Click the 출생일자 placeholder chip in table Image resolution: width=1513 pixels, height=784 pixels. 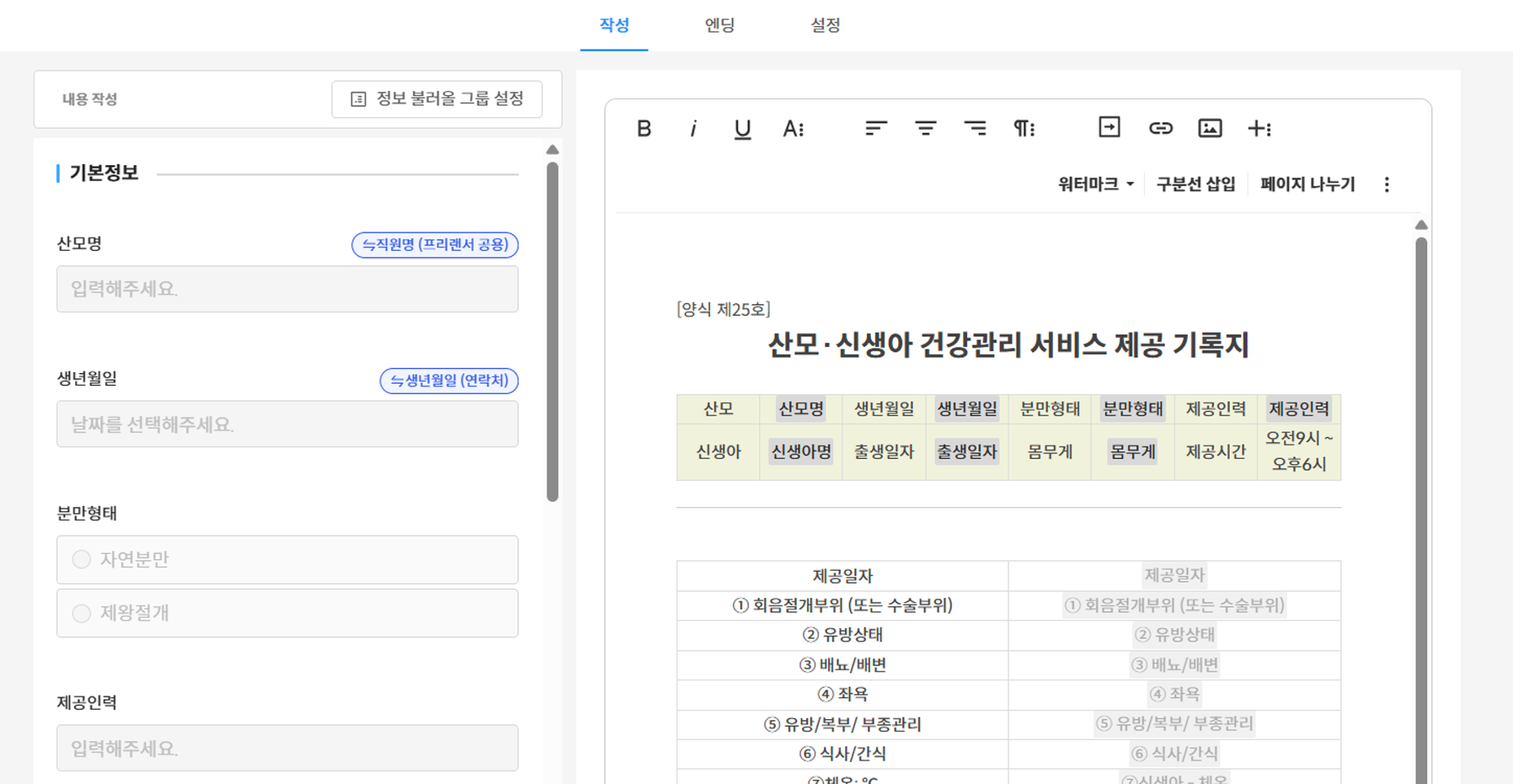point(966,451)
